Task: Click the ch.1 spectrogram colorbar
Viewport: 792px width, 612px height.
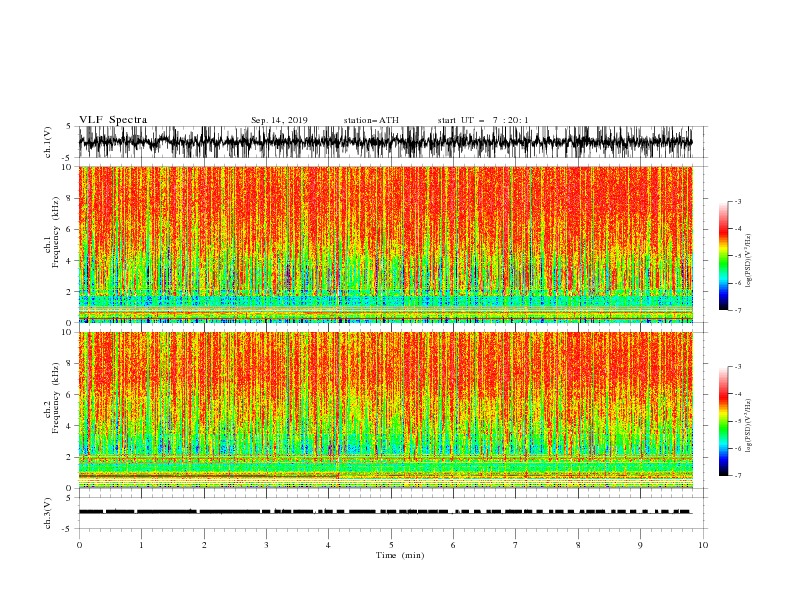Action: point(723,255)
